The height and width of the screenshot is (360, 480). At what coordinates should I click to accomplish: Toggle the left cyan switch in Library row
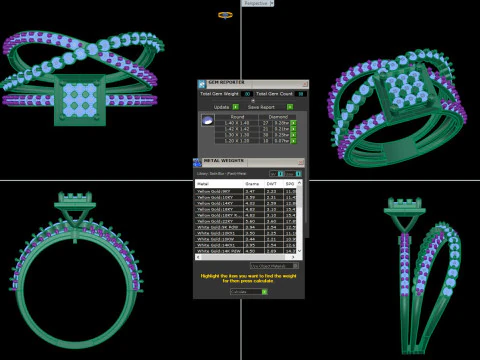280,174
